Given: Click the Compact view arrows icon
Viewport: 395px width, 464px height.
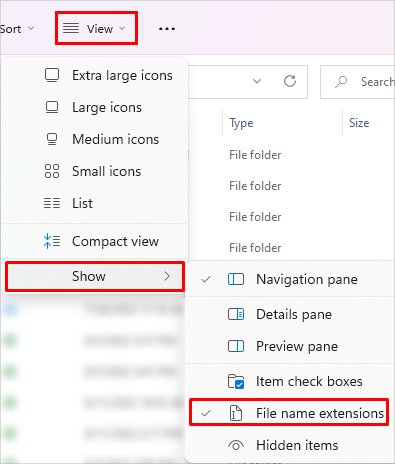Looking at the screenshot, I should tap(52, 241).
